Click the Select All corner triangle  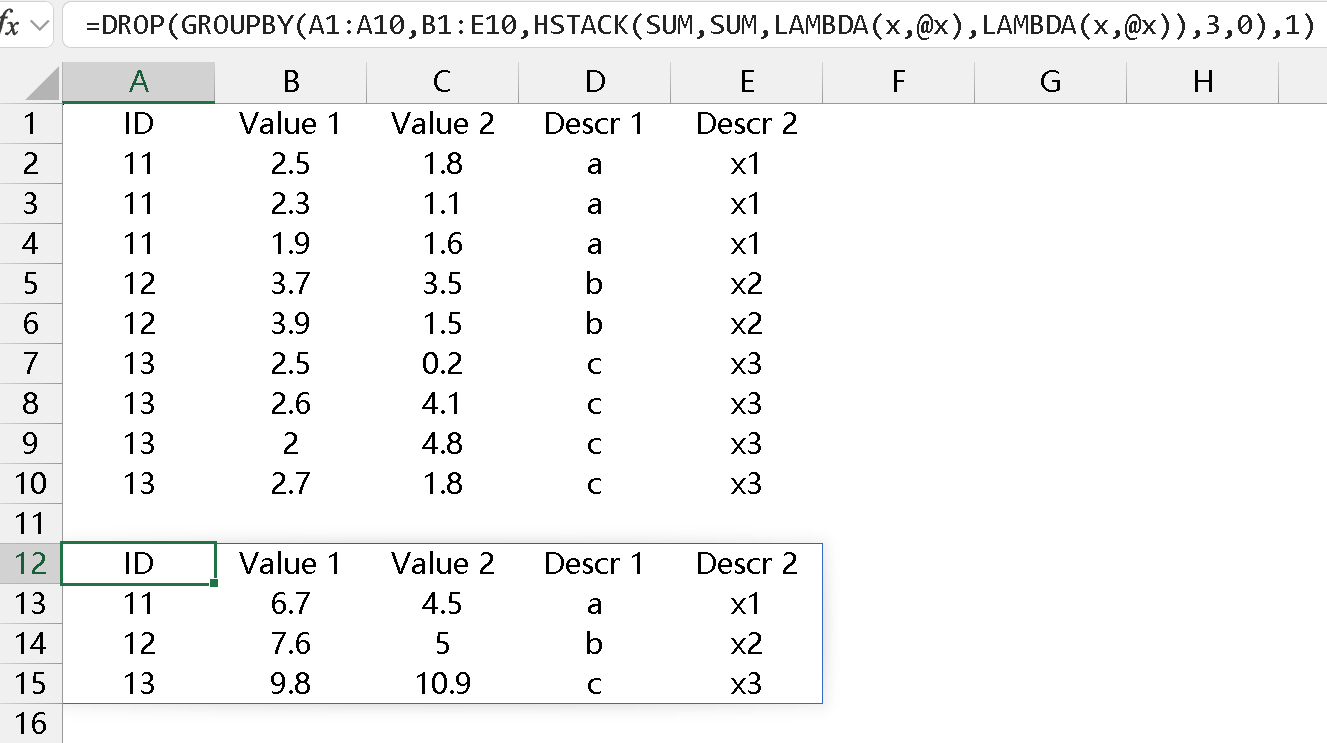[43, 84]
